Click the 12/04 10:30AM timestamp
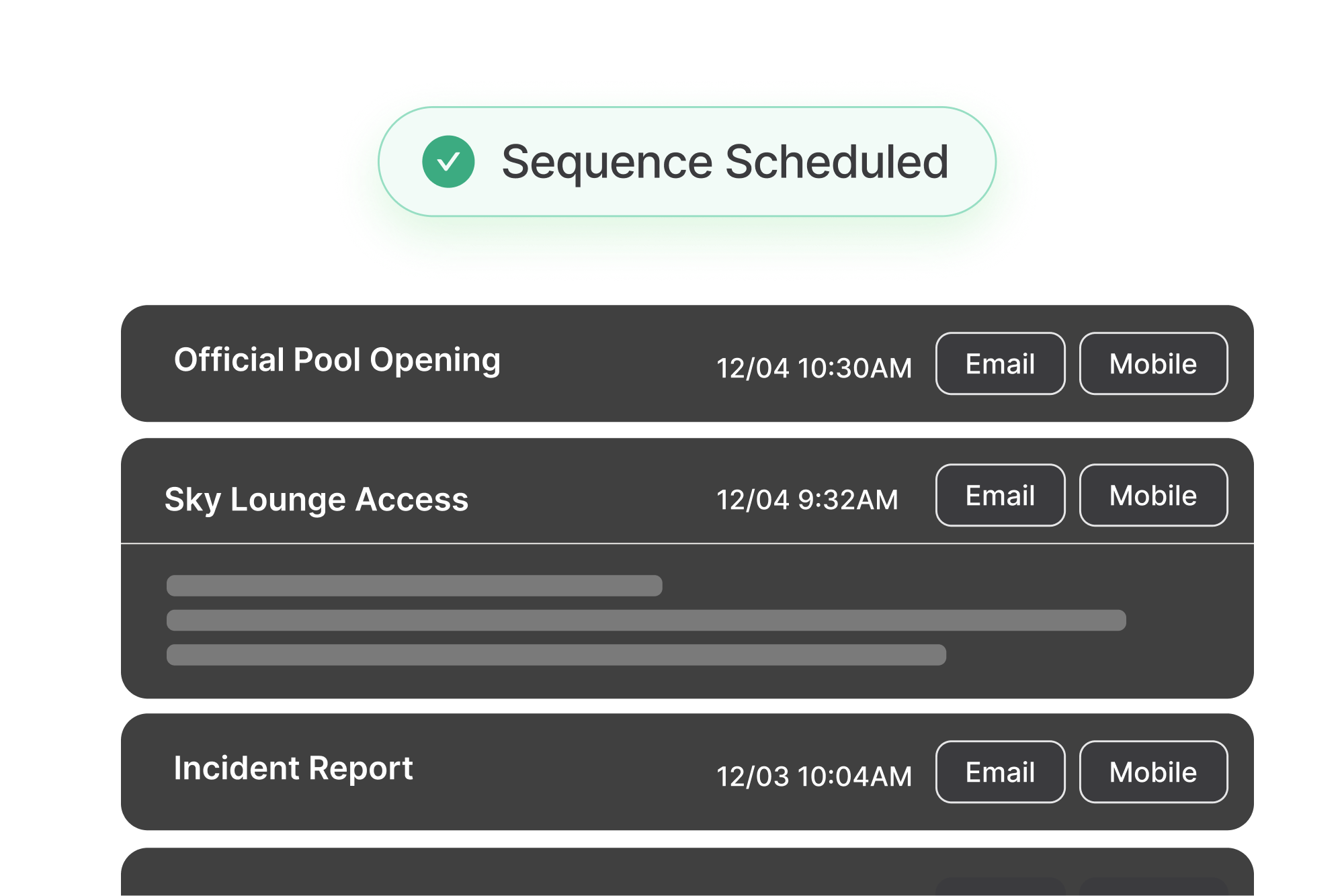The width and height of the screenshot is (1344, 896). coord(814,368)
